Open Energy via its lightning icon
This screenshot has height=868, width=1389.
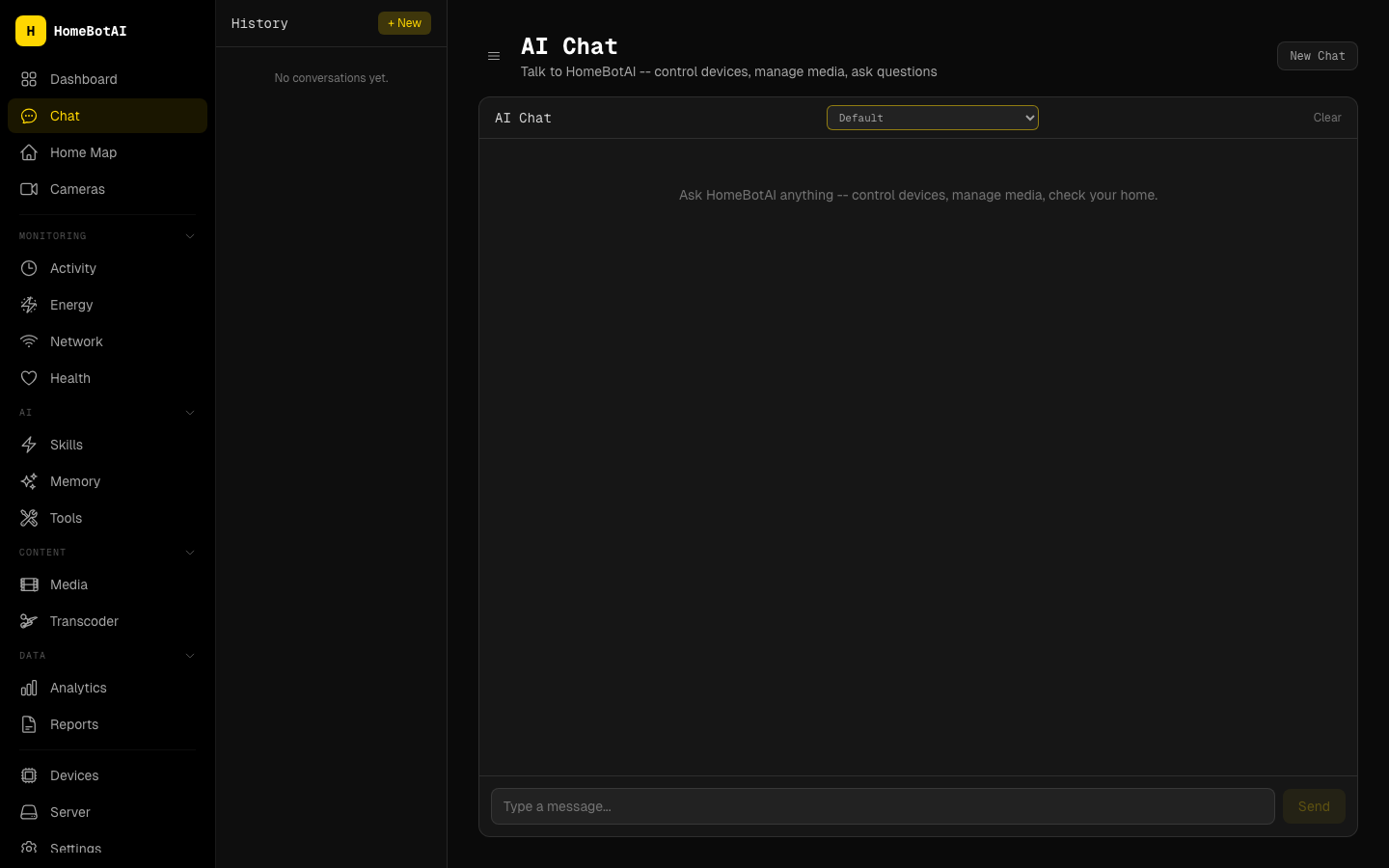[x=29, y=305]
